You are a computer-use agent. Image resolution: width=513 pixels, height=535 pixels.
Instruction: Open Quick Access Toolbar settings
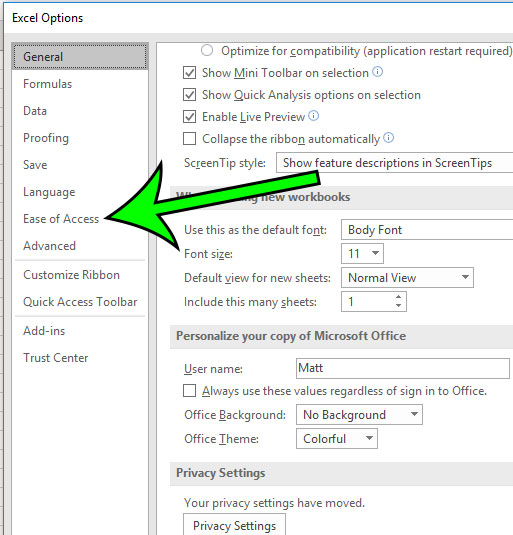pos(80,302)
